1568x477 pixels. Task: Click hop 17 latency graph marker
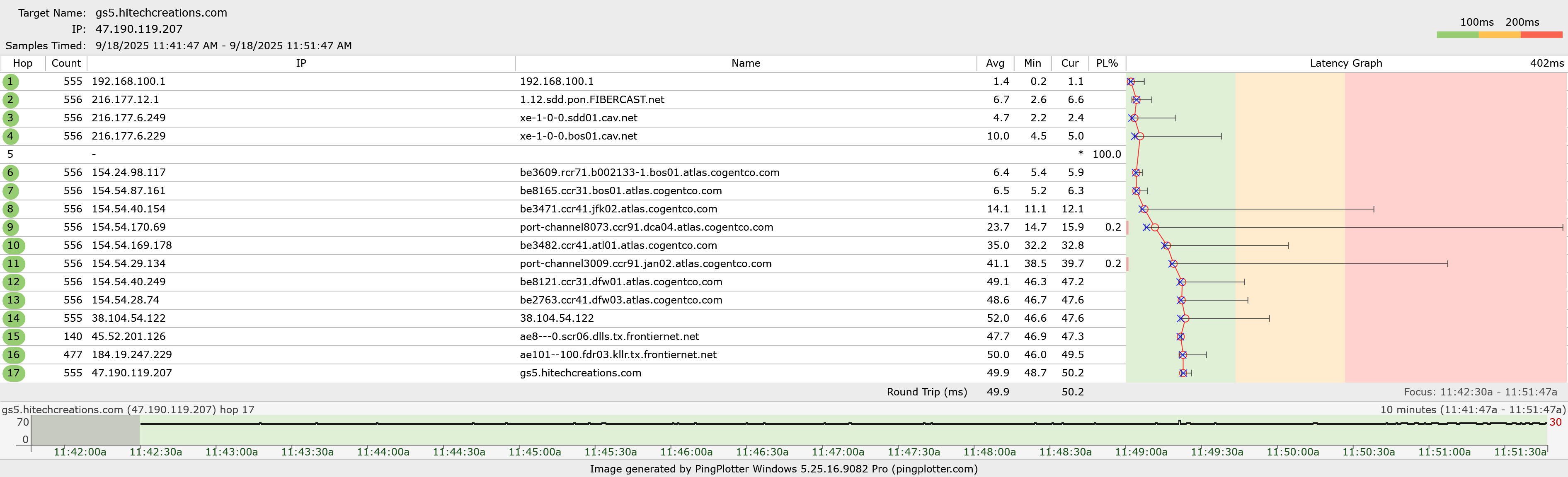point(1183,373)
